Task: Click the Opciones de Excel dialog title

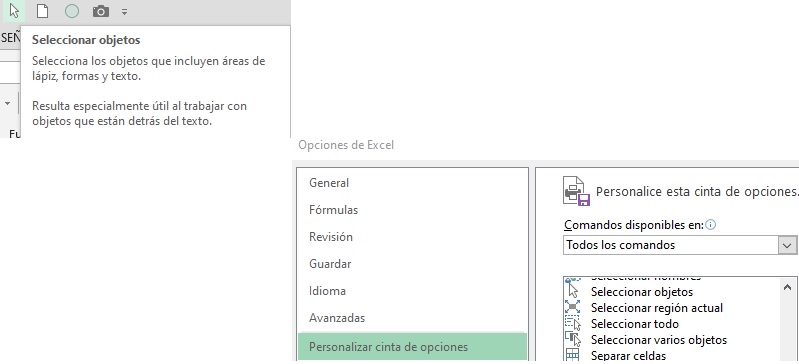Action: pyautogui.click(x=346, y=145)
